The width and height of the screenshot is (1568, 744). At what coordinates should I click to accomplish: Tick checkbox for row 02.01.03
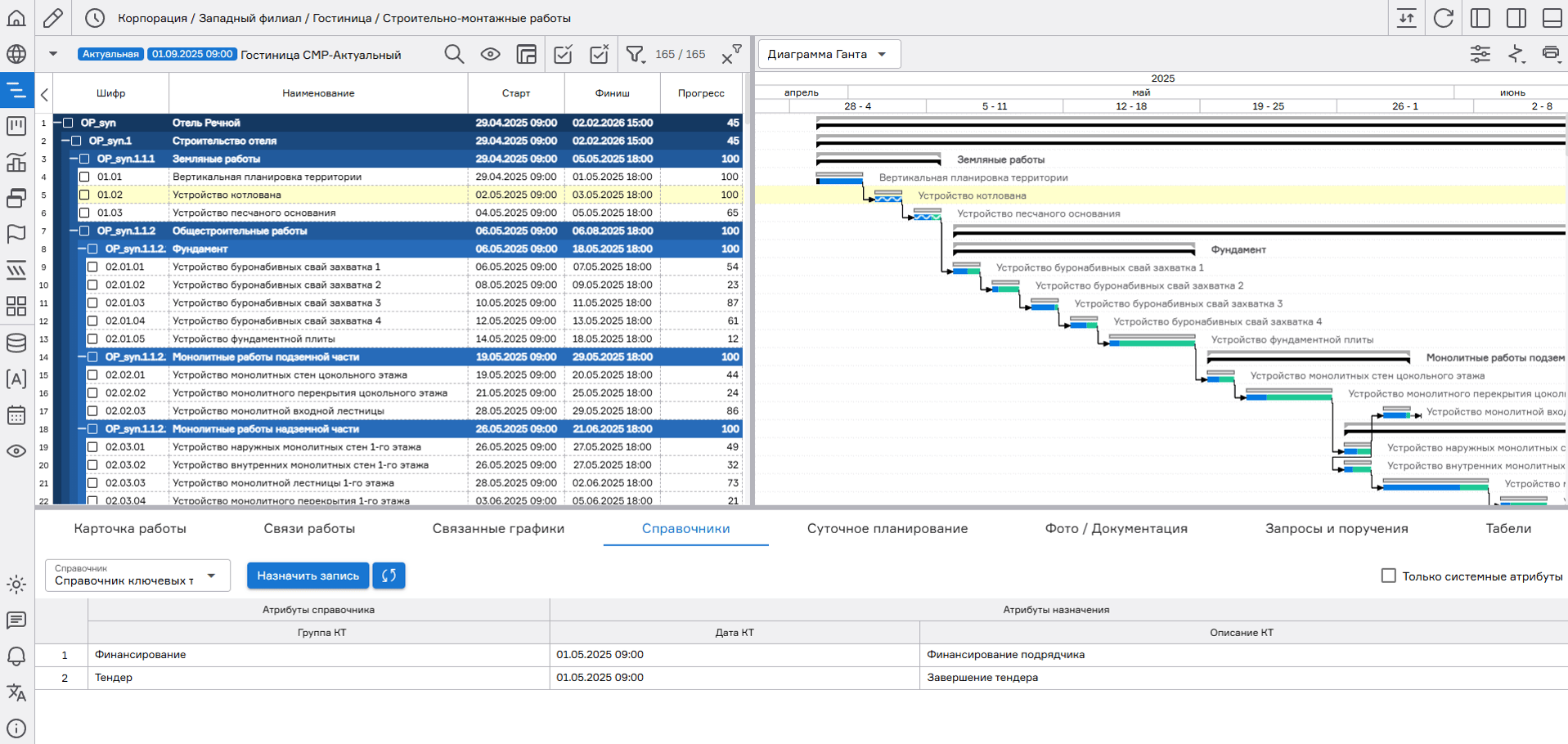(92, 303)
